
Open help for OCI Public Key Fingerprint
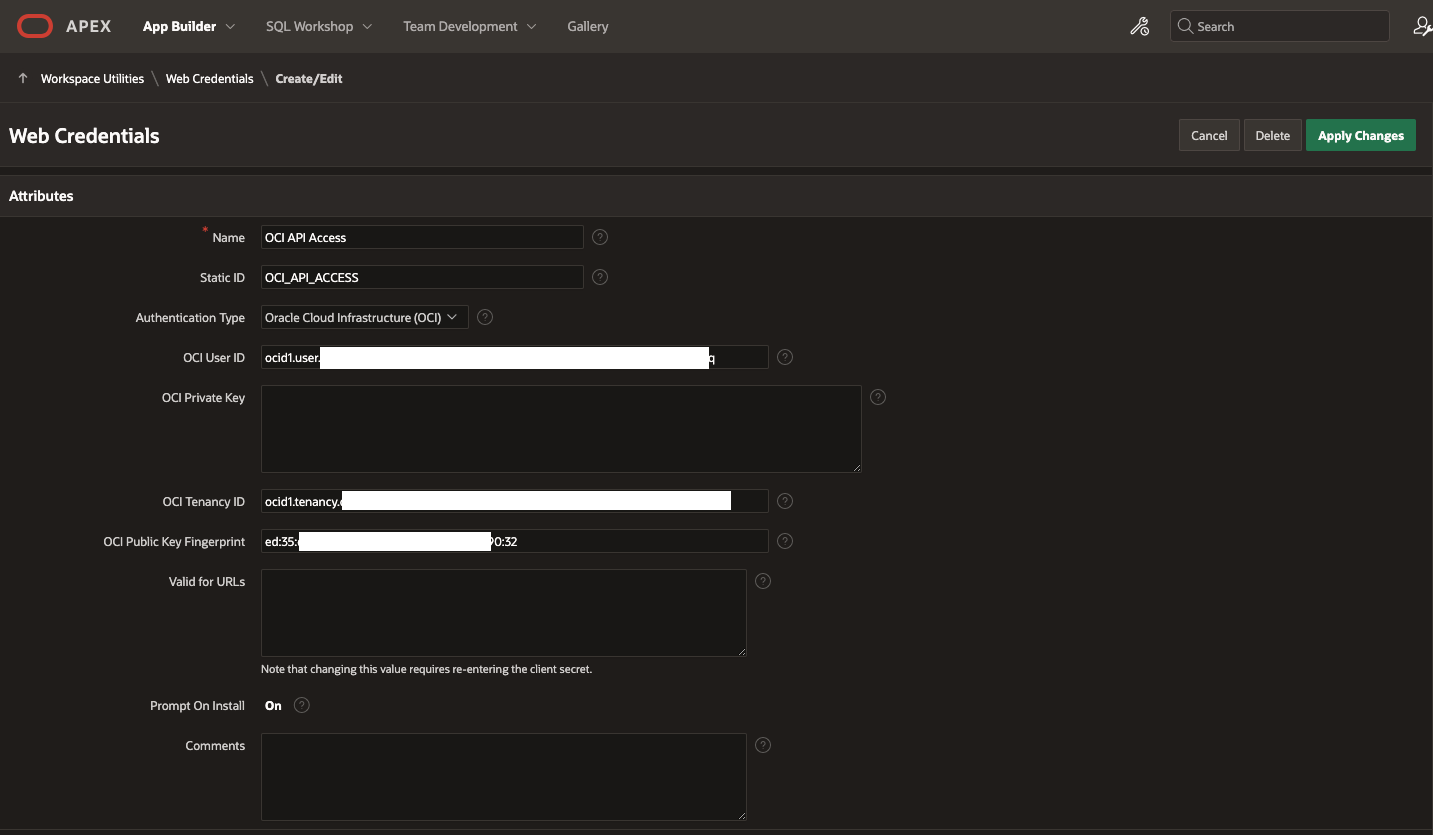785,541
